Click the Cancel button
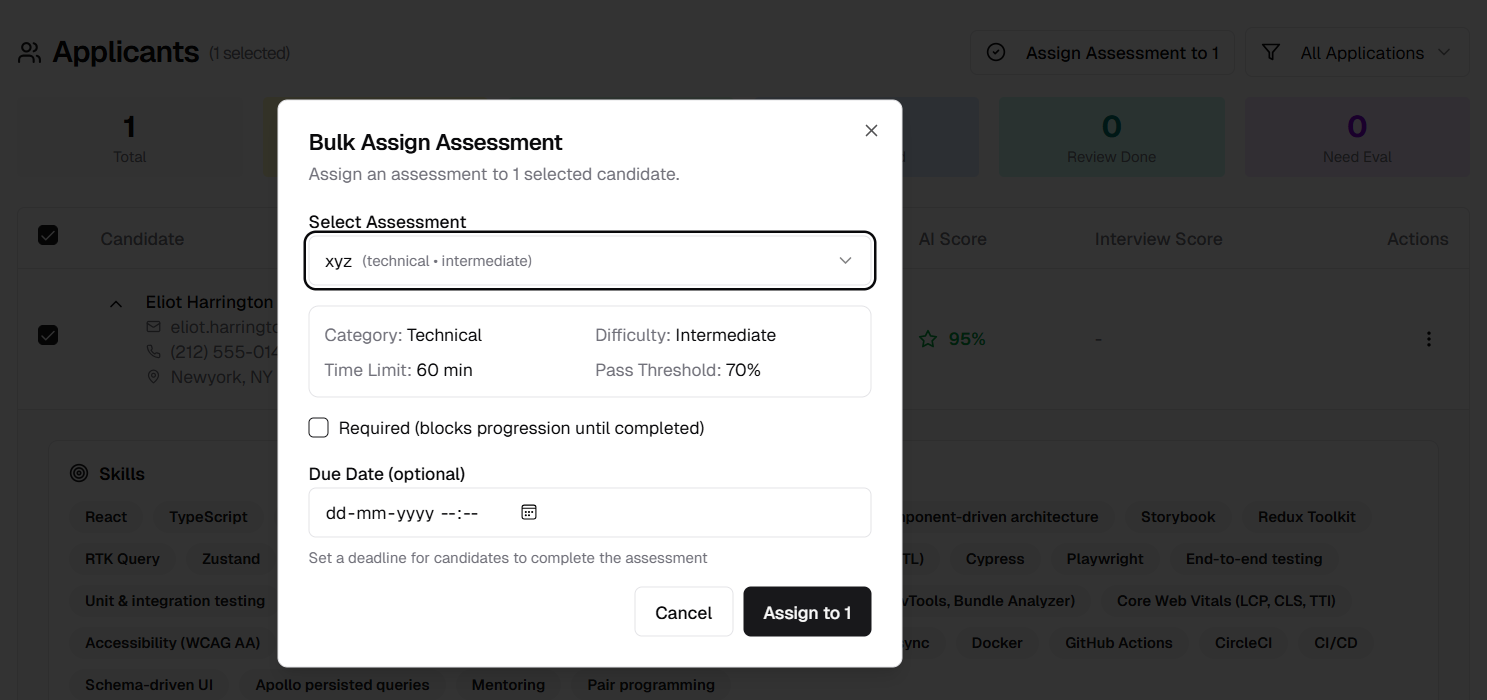Screen dimensions: 1487x700 [683, 612]
